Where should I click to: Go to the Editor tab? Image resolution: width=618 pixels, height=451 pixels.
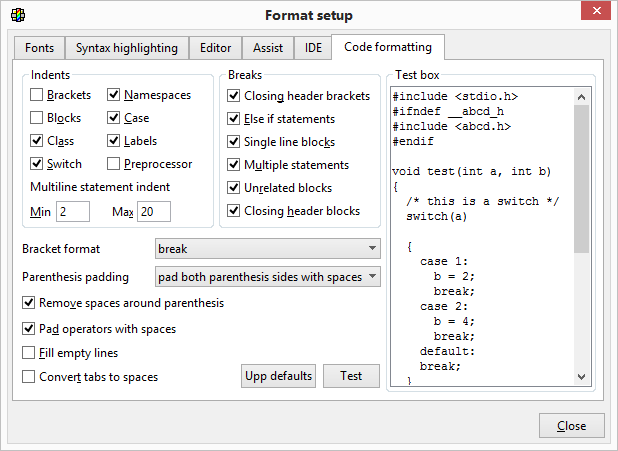coord(215,48)
